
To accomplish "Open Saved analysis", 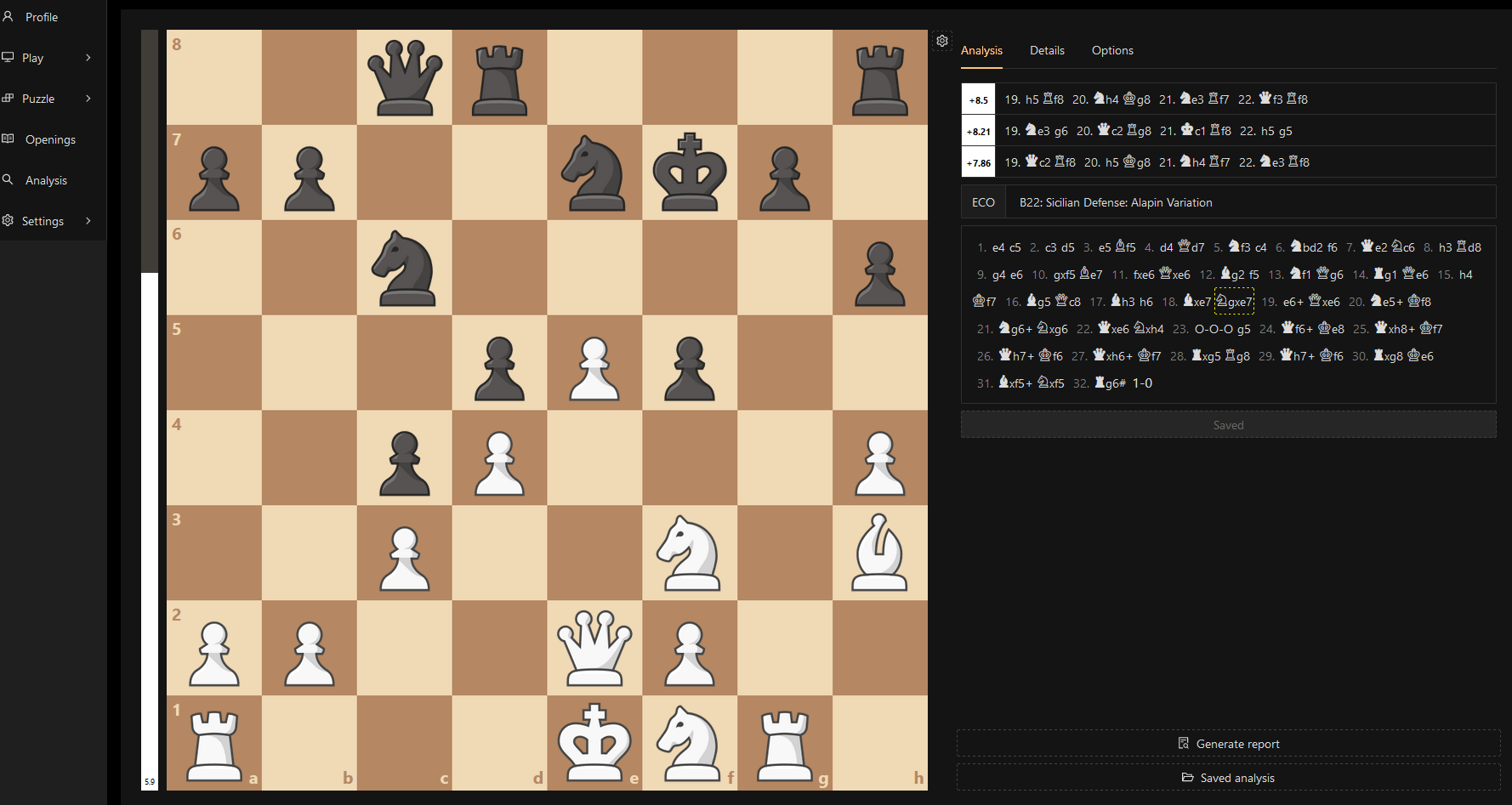I will pyautogui.click(x=1228, y=778).
